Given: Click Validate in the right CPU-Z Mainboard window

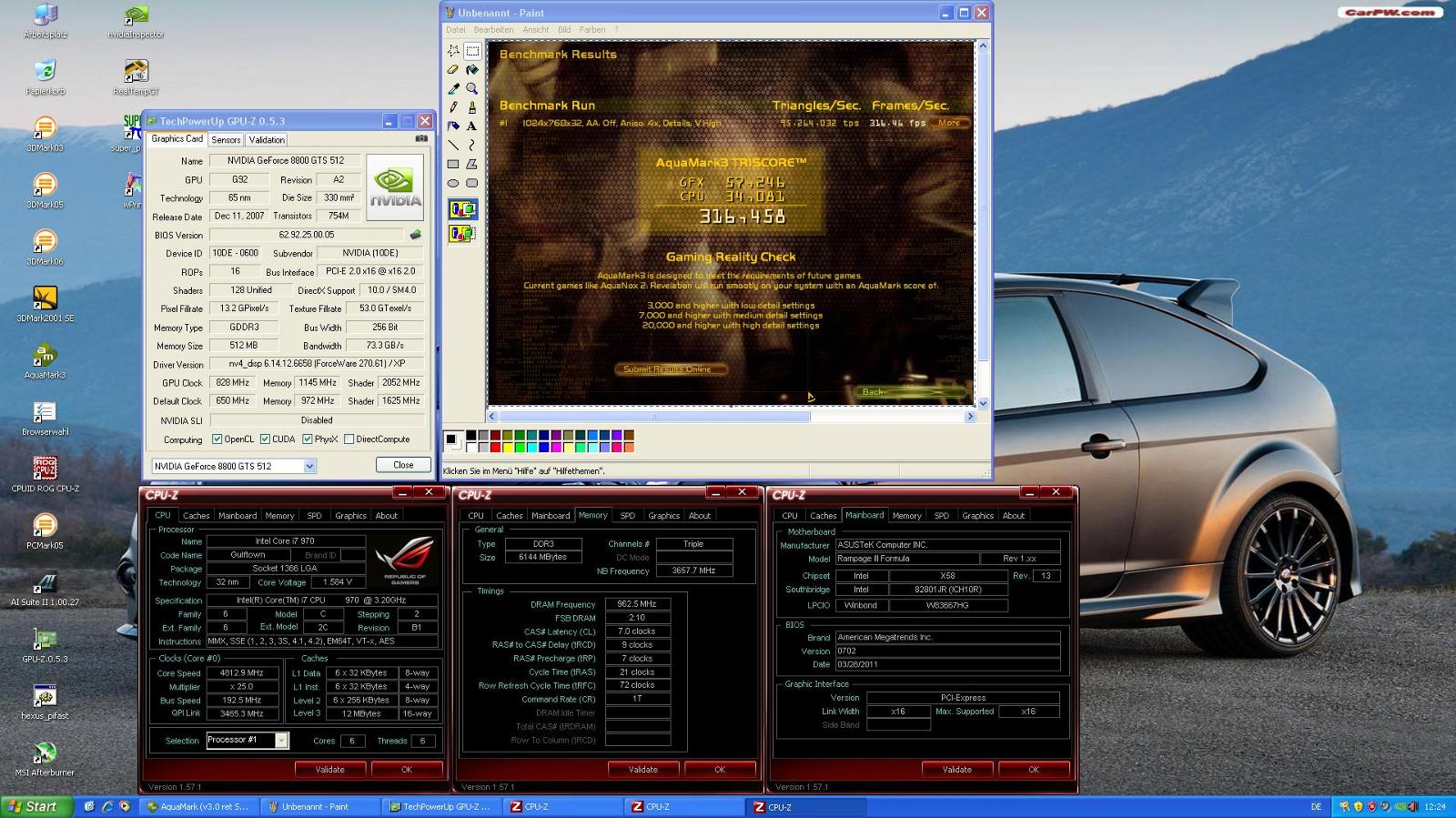Looking at the screenshot, I should click(956, 770).
